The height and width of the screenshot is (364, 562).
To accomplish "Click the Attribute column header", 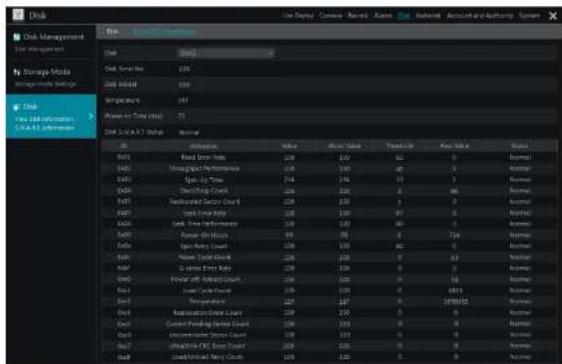I will pos(204,146).
